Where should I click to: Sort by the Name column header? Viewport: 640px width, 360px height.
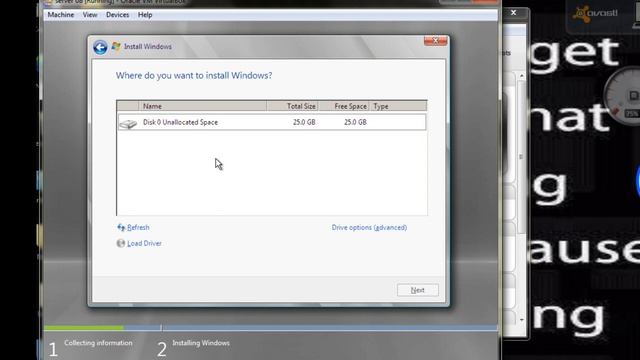tap(203, 106)
